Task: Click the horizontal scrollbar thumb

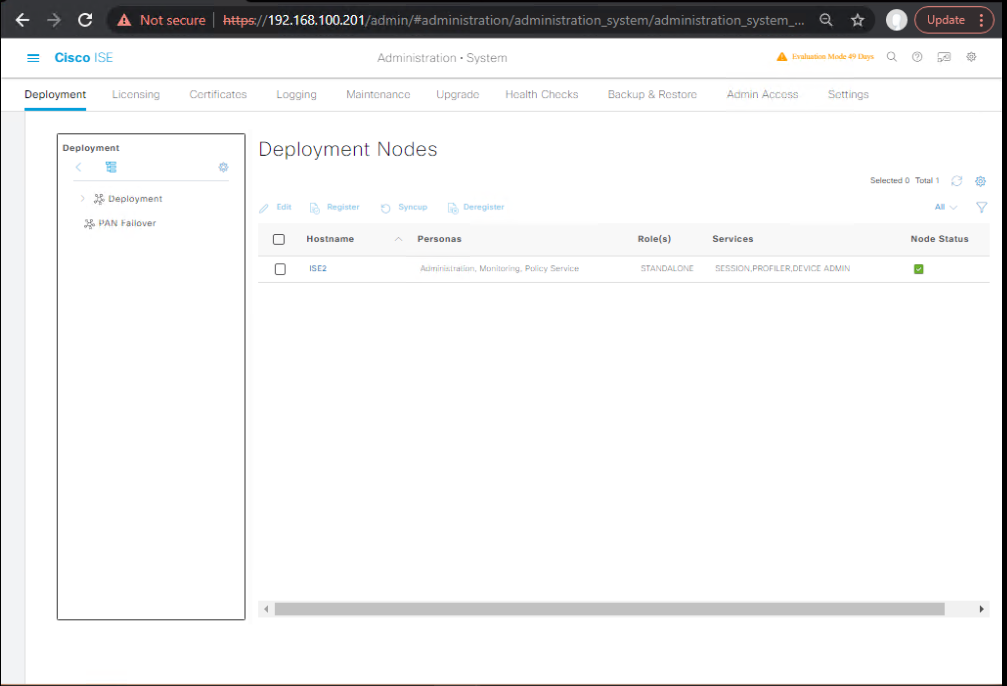Action: tap(609, 609)
